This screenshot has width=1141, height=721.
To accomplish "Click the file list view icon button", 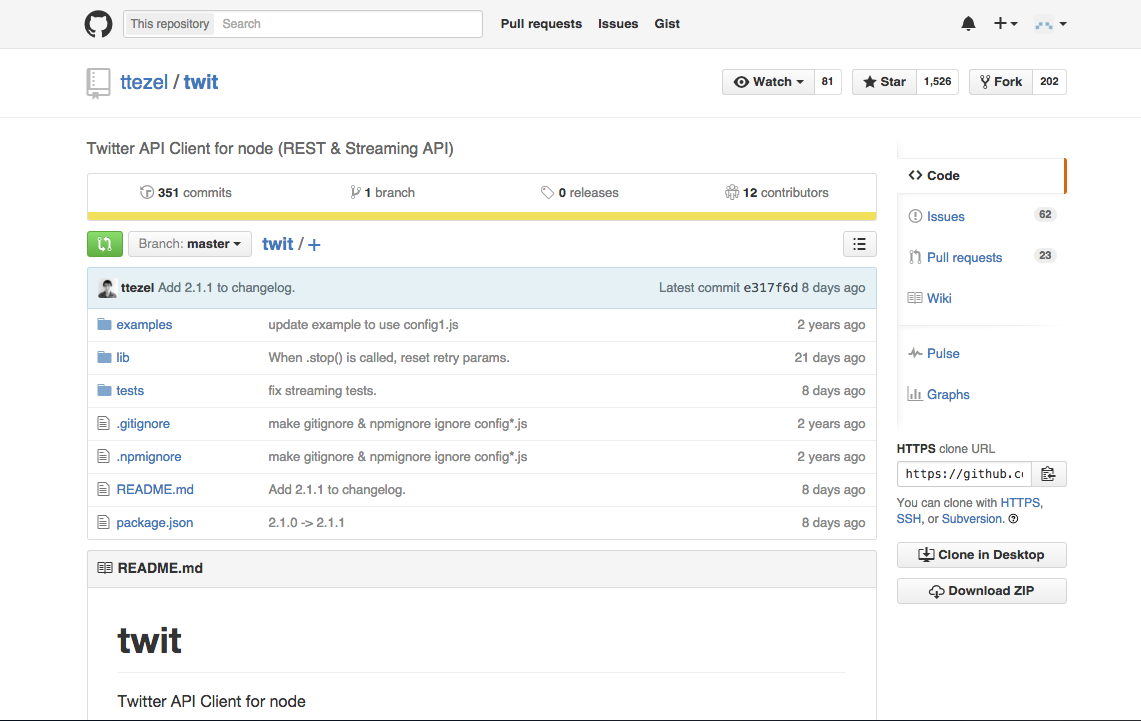I will click(859, 244).
